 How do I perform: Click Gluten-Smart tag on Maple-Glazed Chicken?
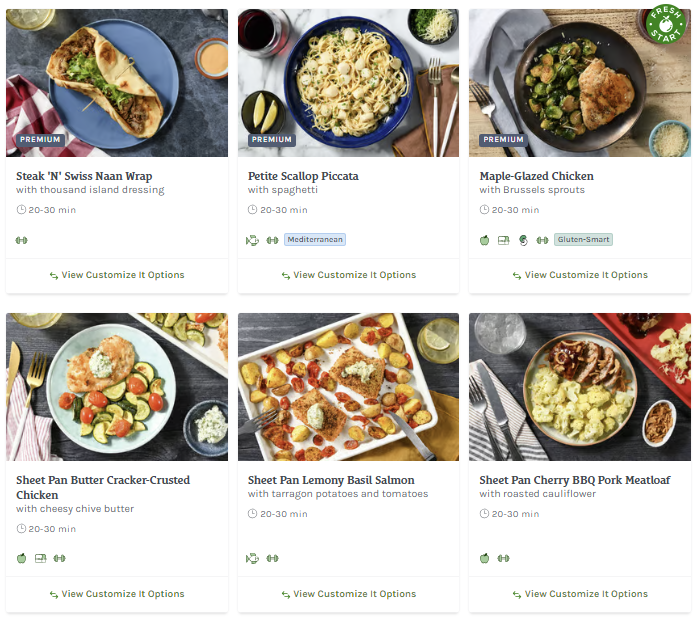tap(583, 240)
